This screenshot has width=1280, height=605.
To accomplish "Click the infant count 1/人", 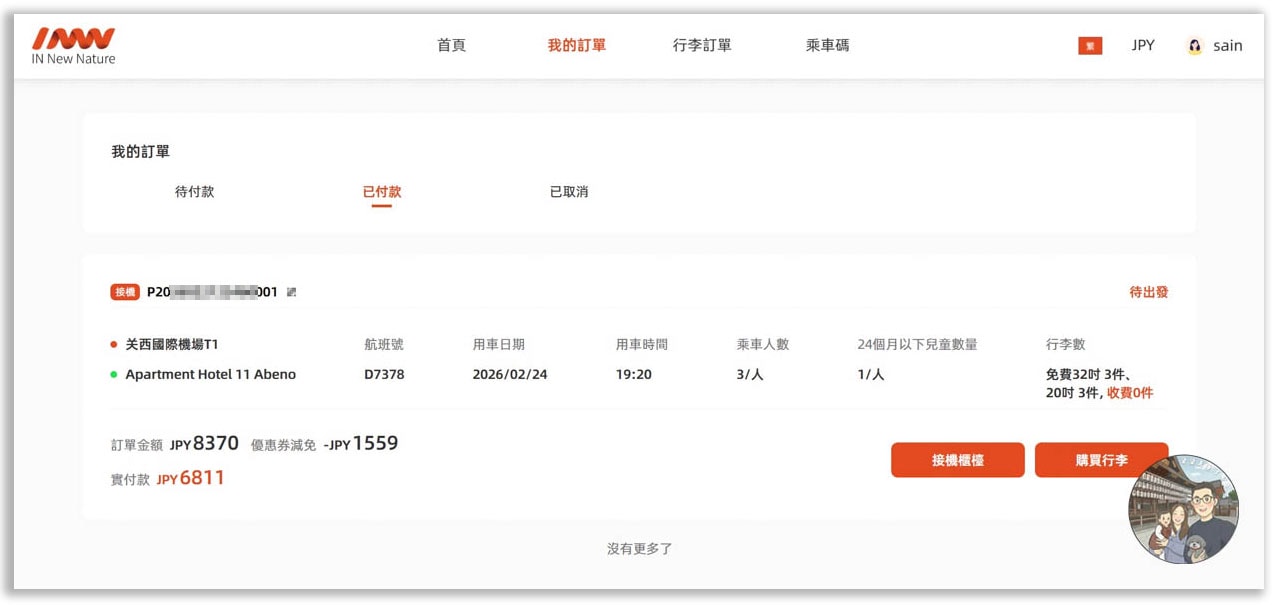I will (871, 374).
